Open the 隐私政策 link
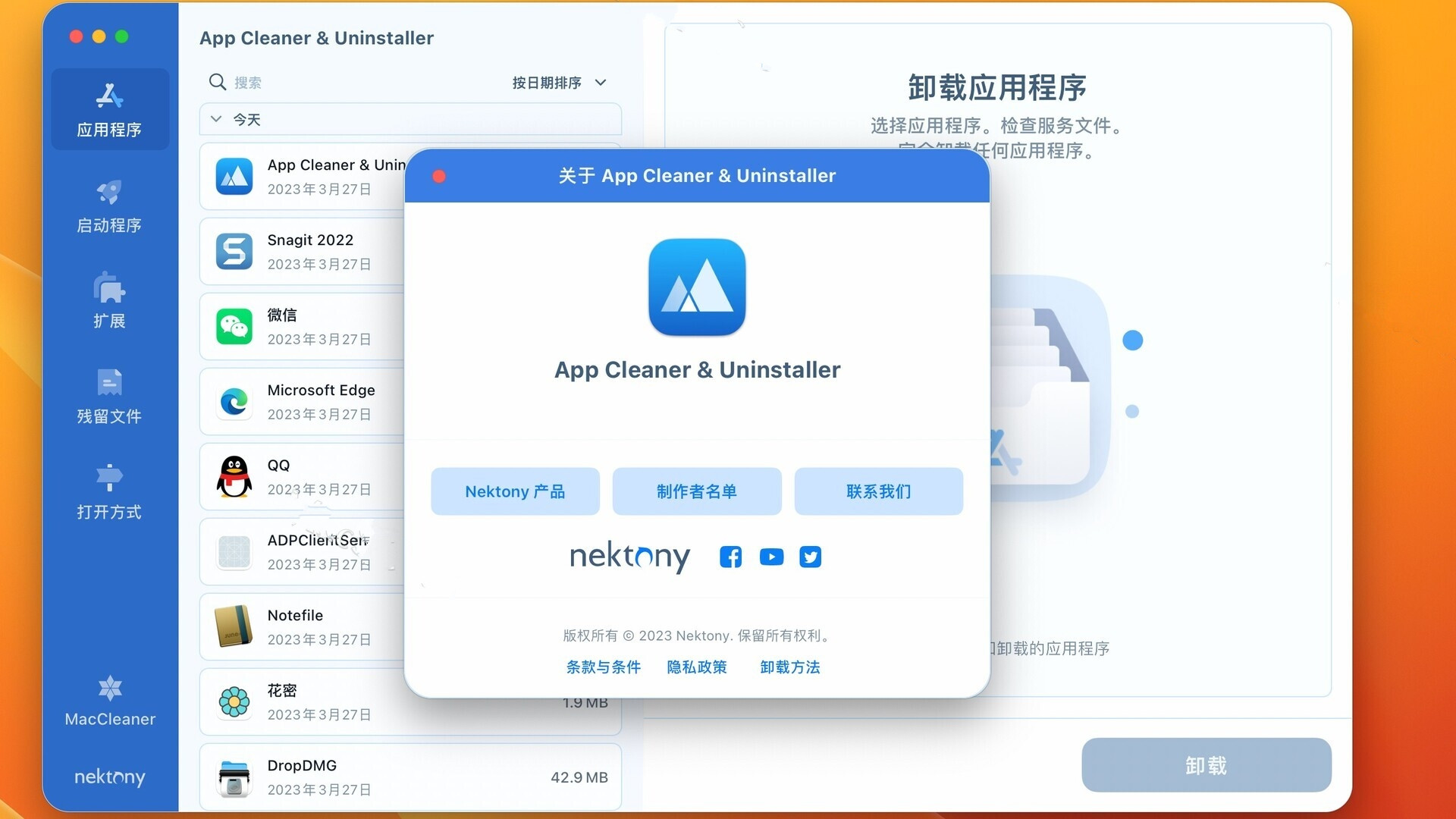Viewport: 1456px width, 819px height. tap(697, 667)
